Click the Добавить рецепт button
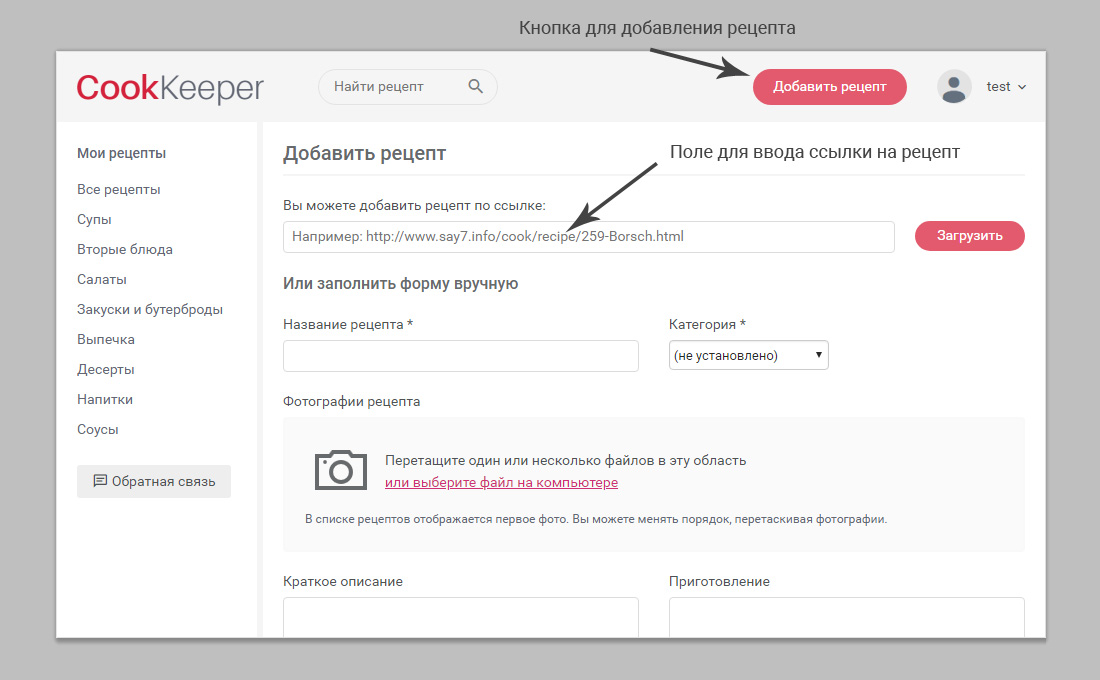The width and height of the screenshot is (1100, 680). click(x=829, y=87)
